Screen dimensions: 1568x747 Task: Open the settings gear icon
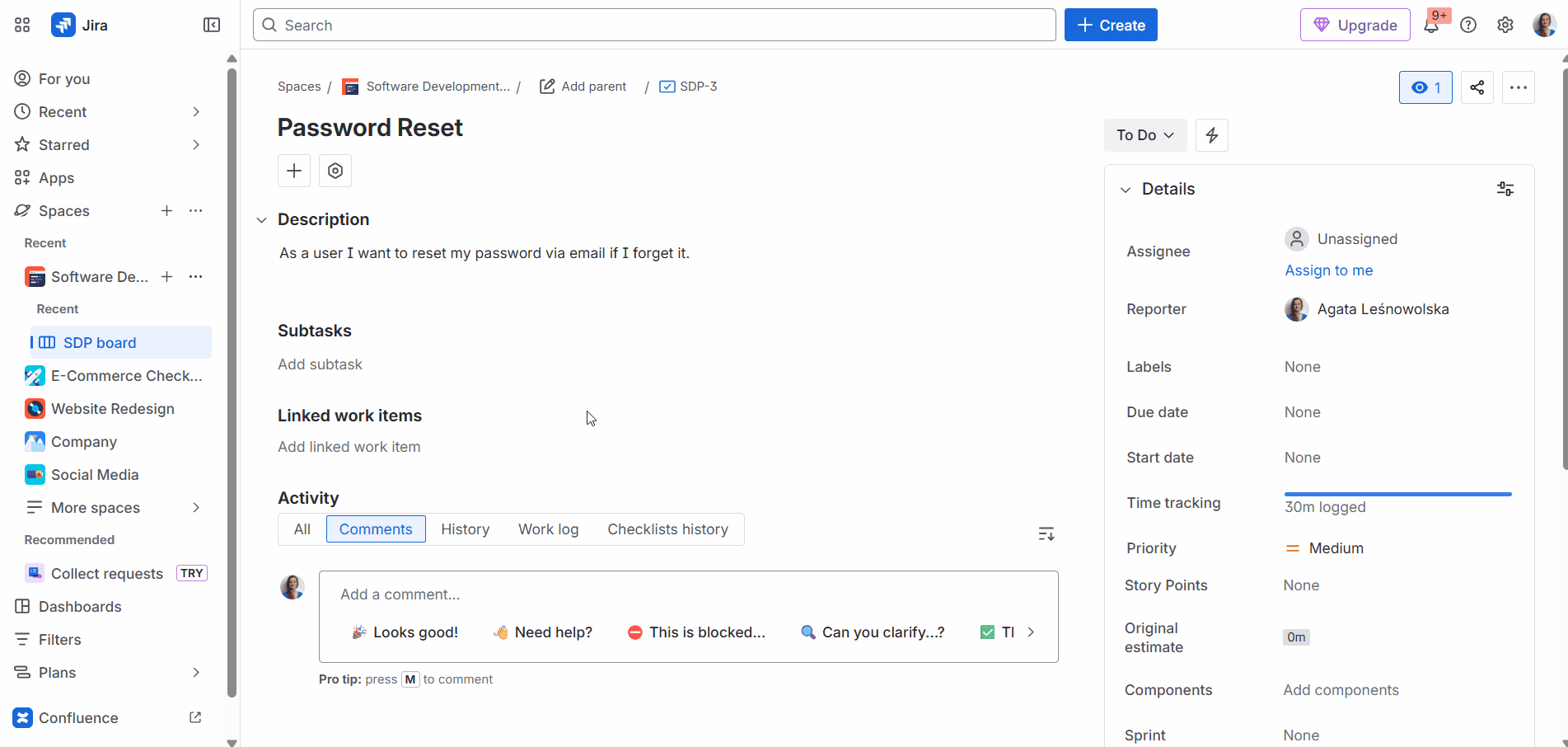point(1505,25)
